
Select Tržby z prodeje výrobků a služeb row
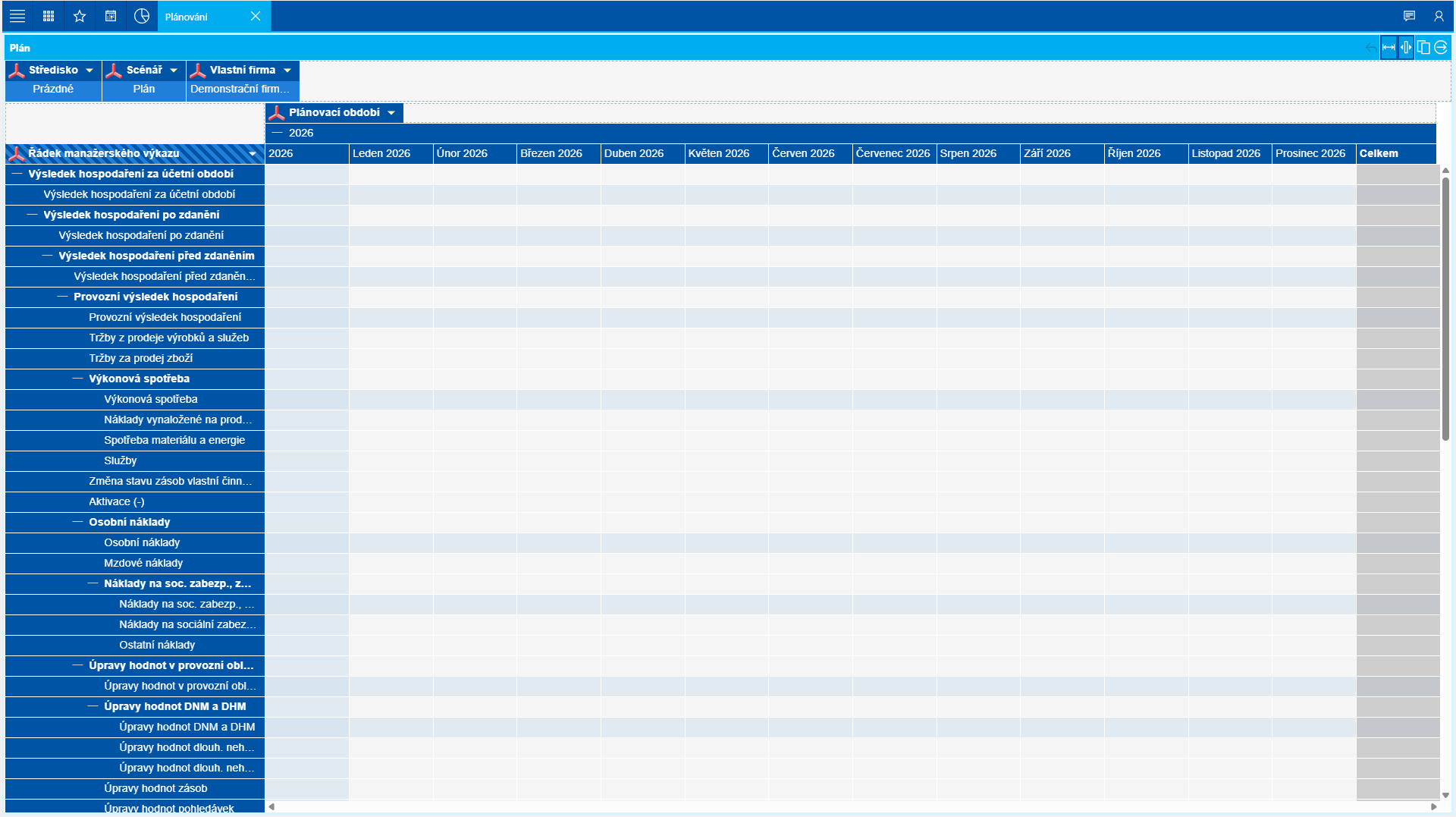click(135, 338)
